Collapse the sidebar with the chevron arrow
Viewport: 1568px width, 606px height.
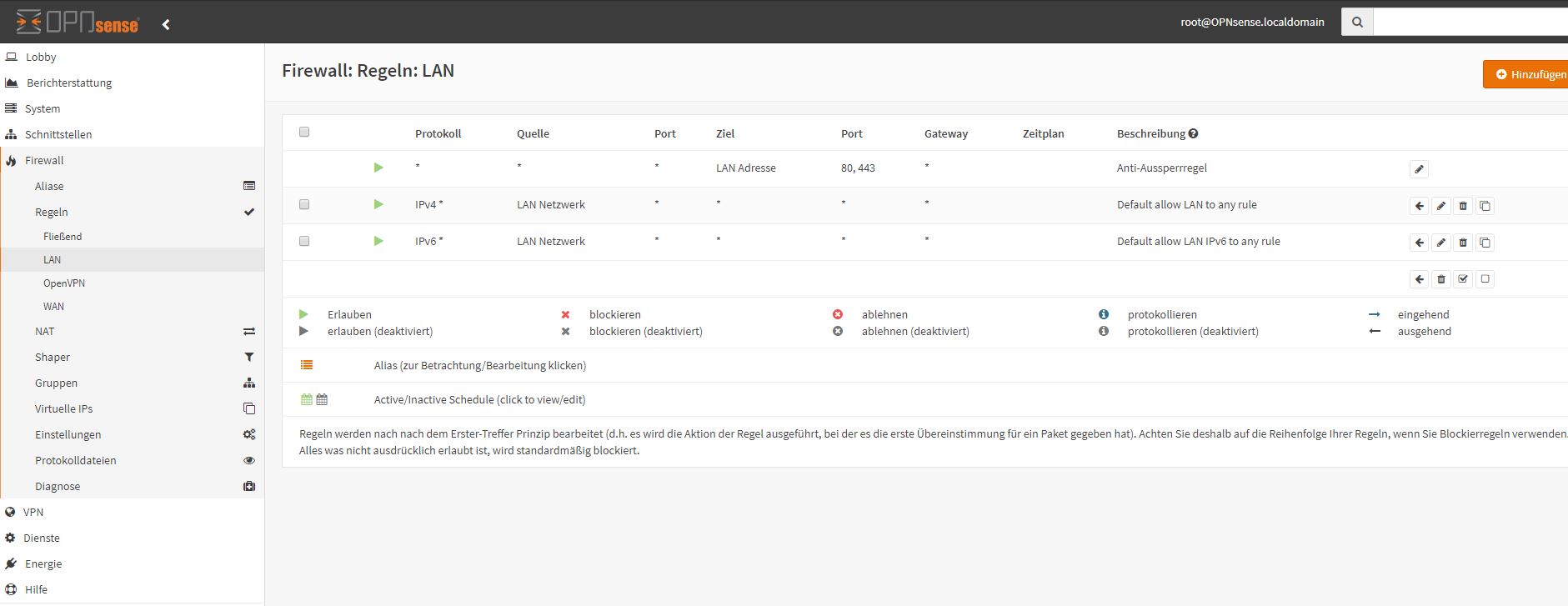tap(166, 24)
